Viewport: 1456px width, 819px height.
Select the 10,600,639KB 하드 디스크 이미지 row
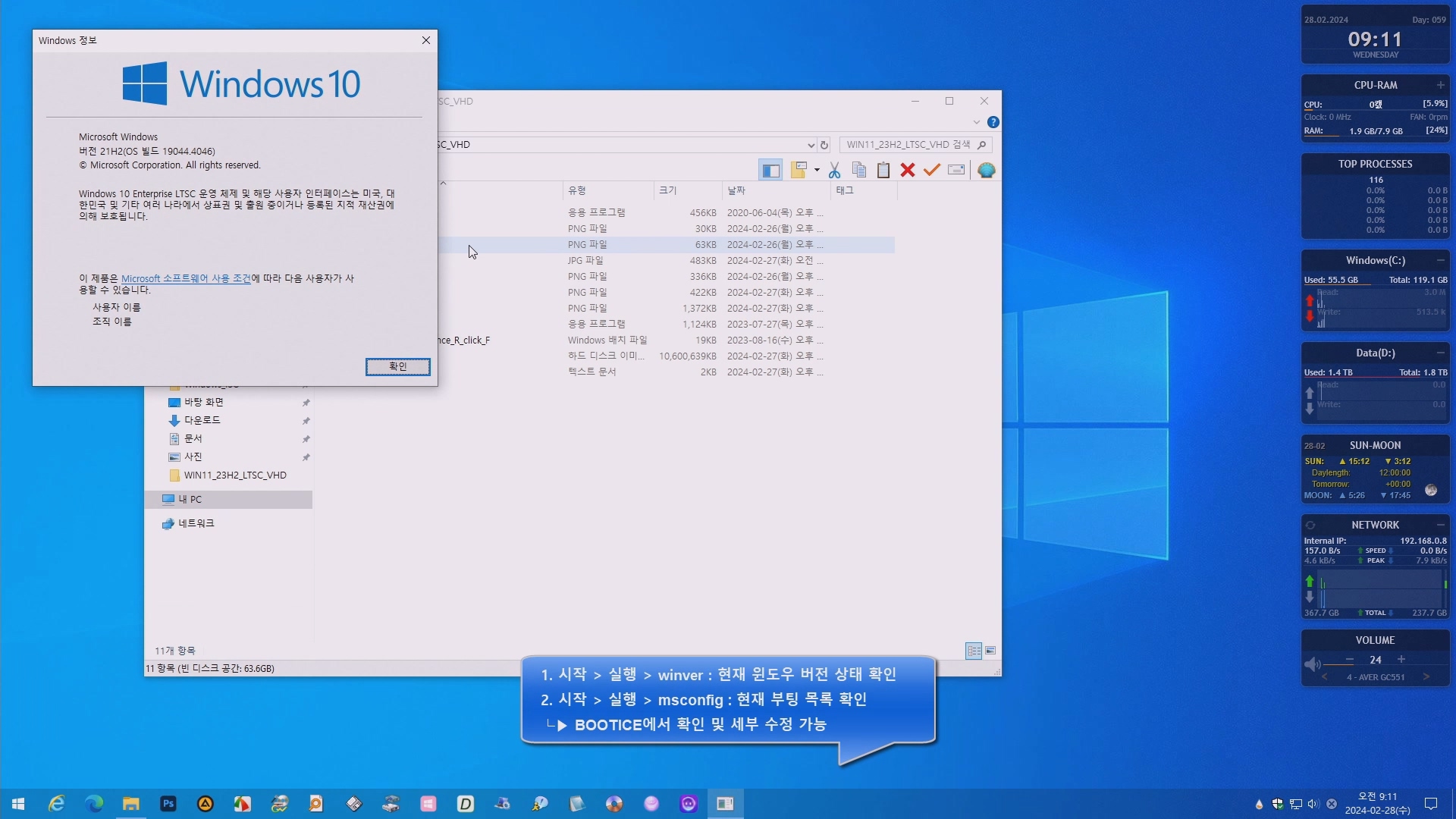pyautogui.click(x=667, y=356)
